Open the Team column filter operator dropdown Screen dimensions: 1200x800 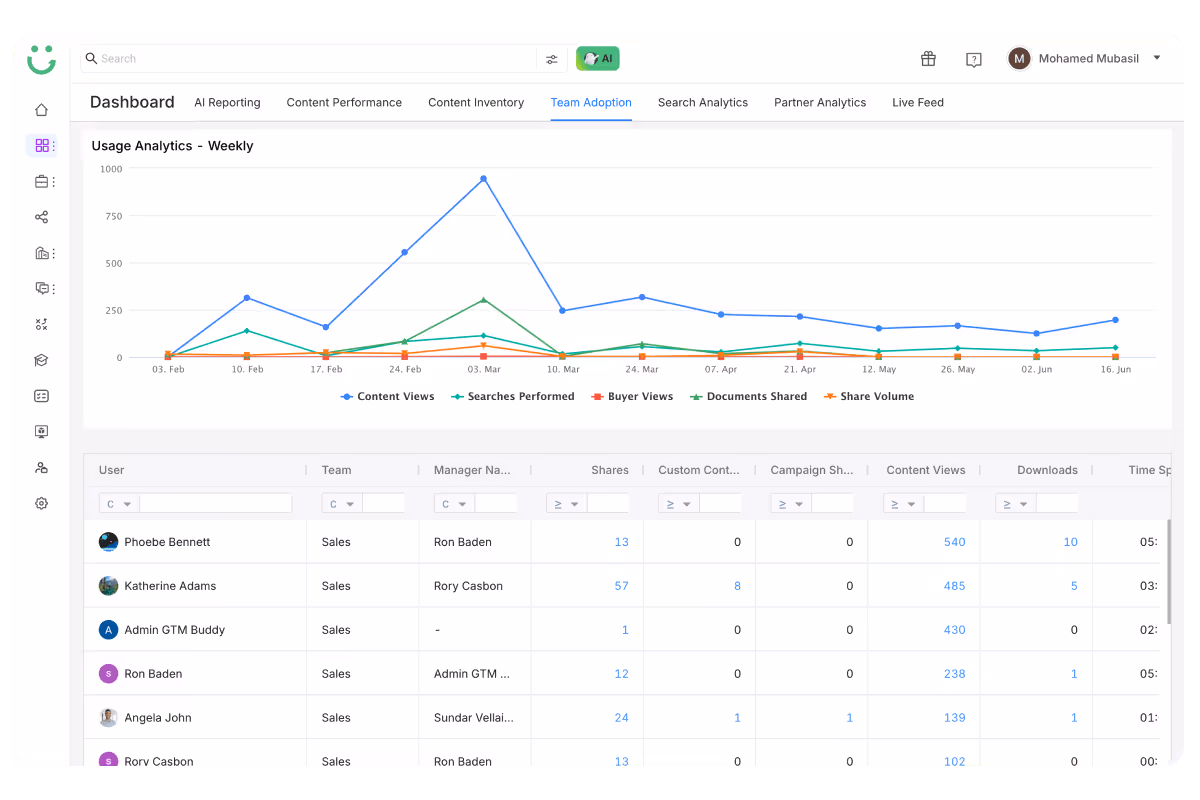tap(342, 504)
